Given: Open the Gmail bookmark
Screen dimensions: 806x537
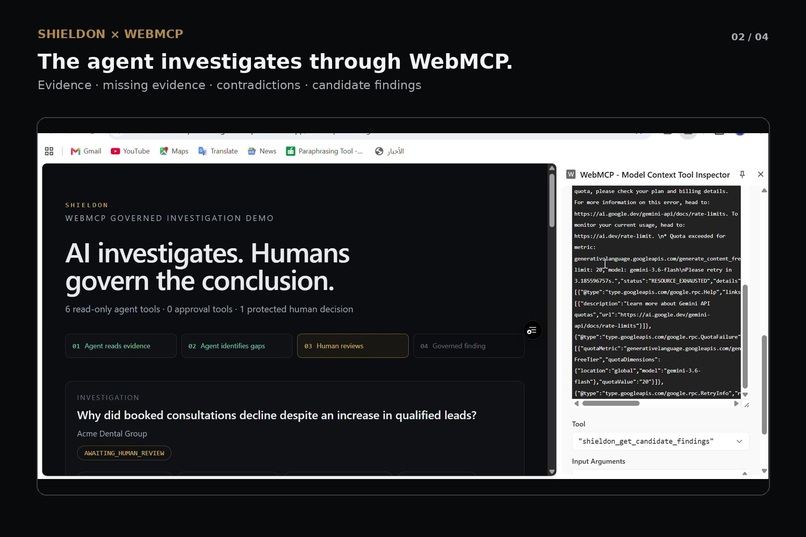Looking at the screenshot, I should click(x=86, y=151).
